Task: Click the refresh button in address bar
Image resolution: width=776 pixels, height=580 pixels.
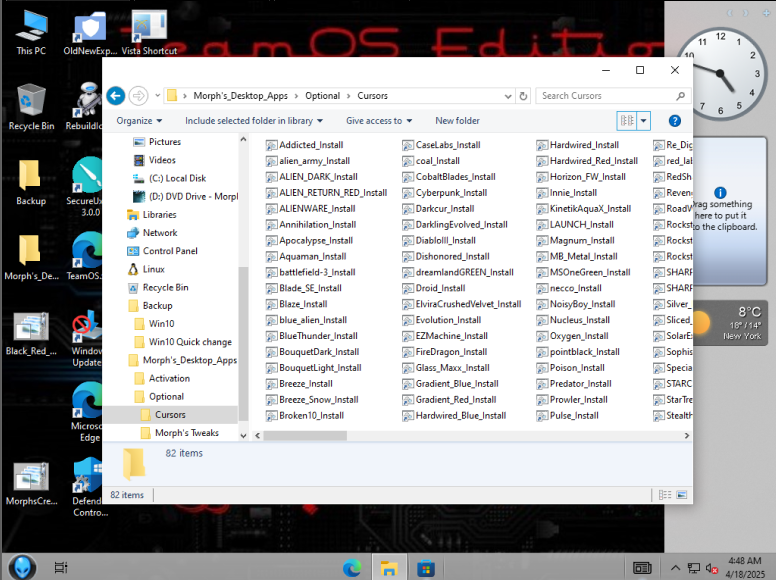Action: tap(523, 96)
